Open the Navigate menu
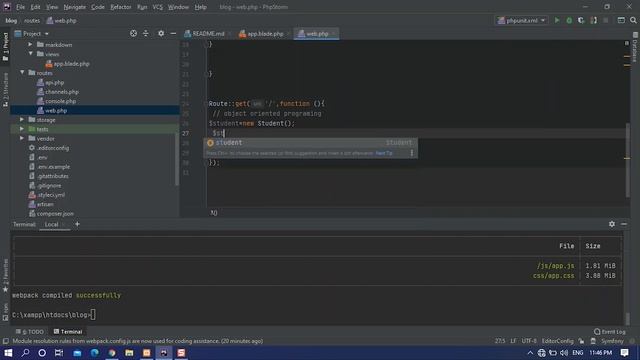The image size is (640, 360). [75, 7]
